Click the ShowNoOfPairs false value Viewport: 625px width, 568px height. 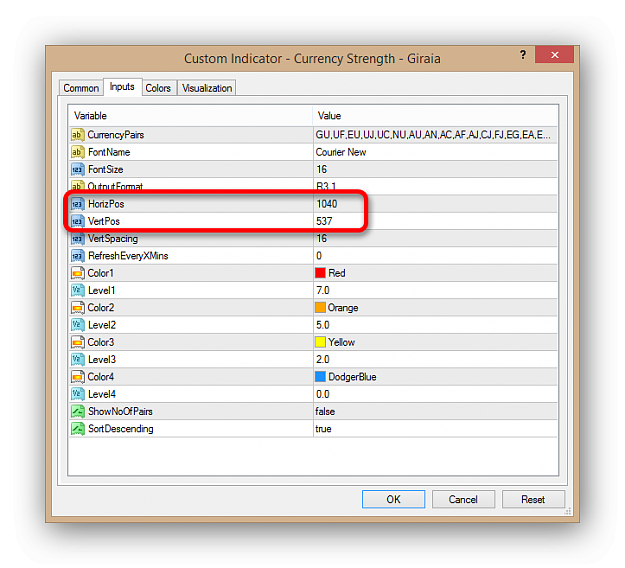pyautogui.click(x=325, y=411)
